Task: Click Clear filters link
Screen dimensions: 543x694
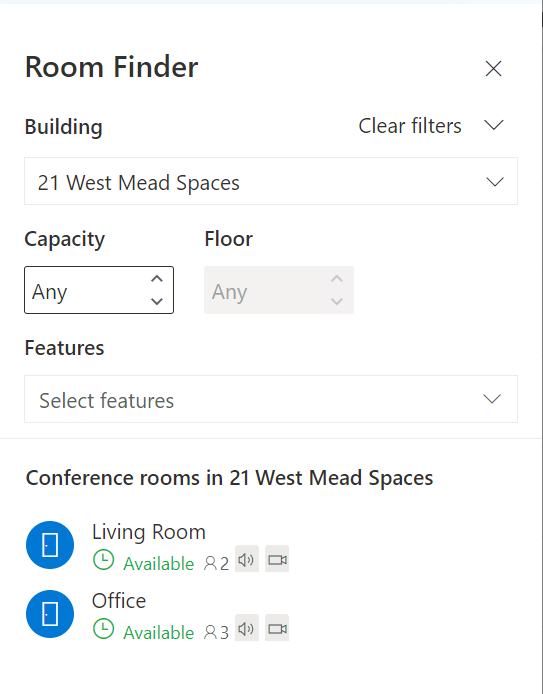Action: [x=410, y=126]
